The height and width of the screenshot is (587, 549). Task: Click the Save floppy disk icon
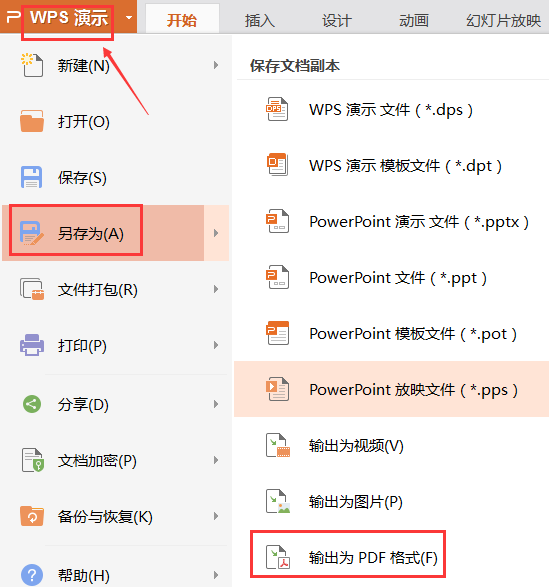point(31,177)
